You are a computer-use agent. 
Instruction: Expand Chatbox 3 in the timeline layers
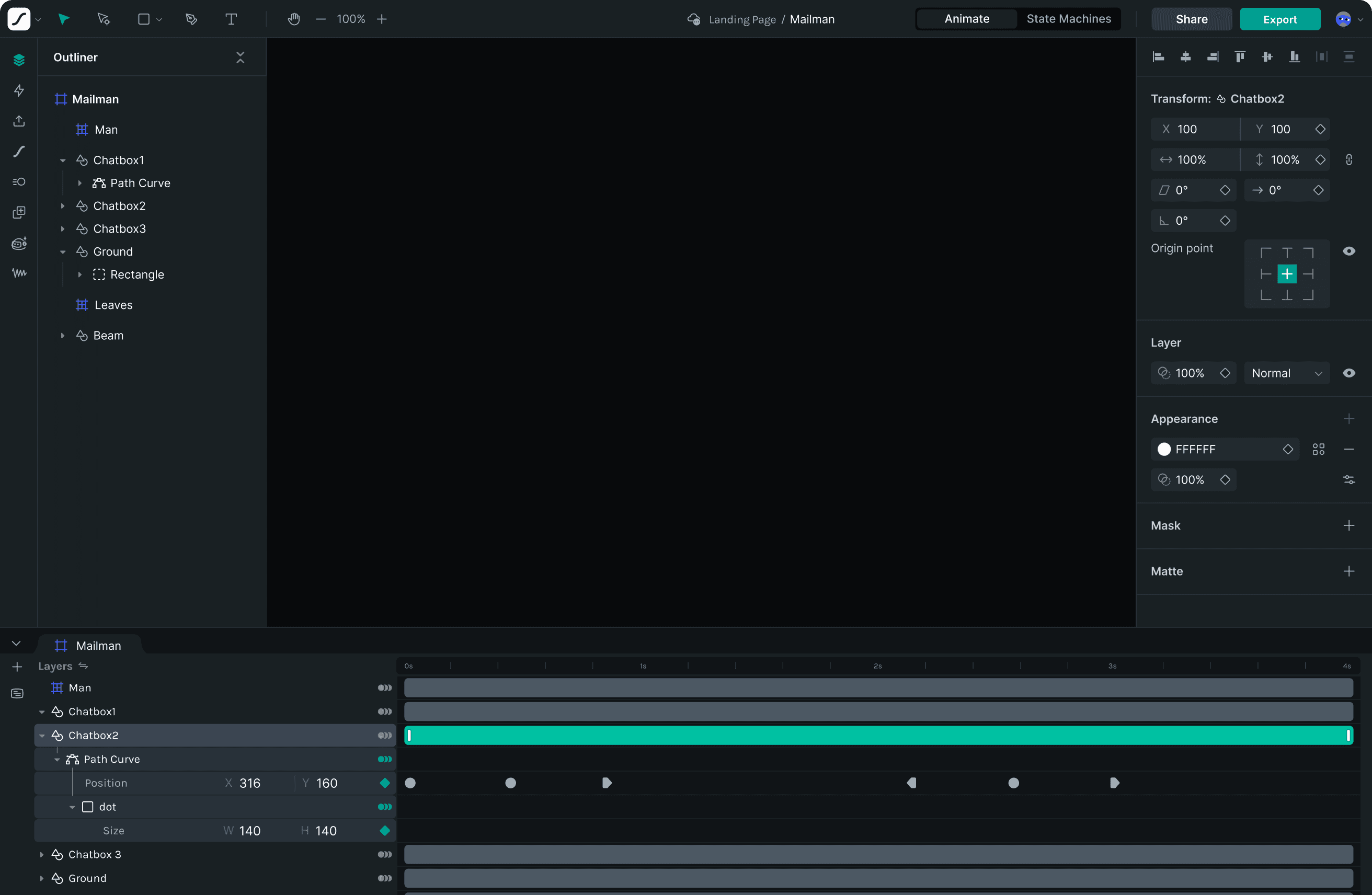(x=41, y=855)
